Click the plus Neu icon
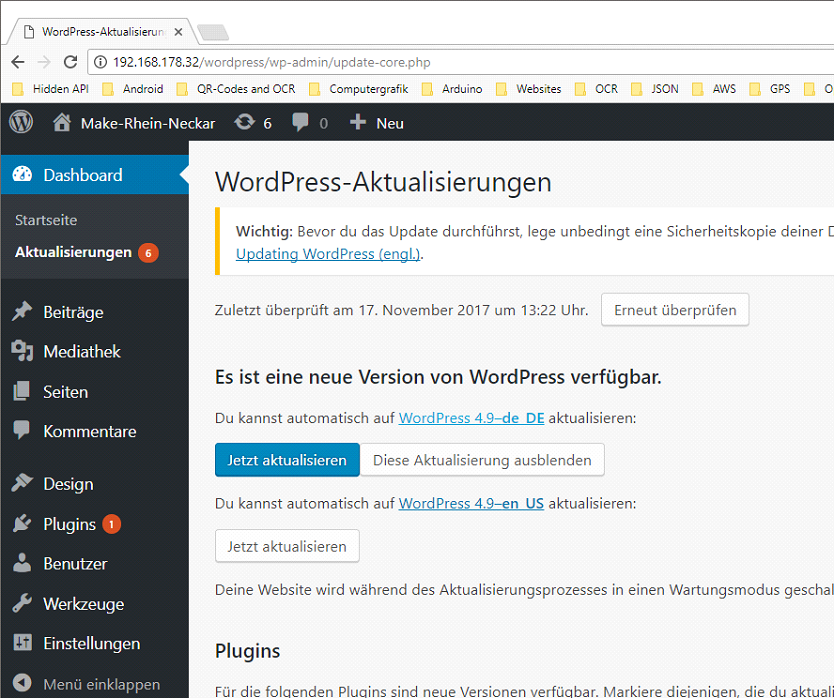The height and width of the screenshot is (698, 834). click(358, 123)
